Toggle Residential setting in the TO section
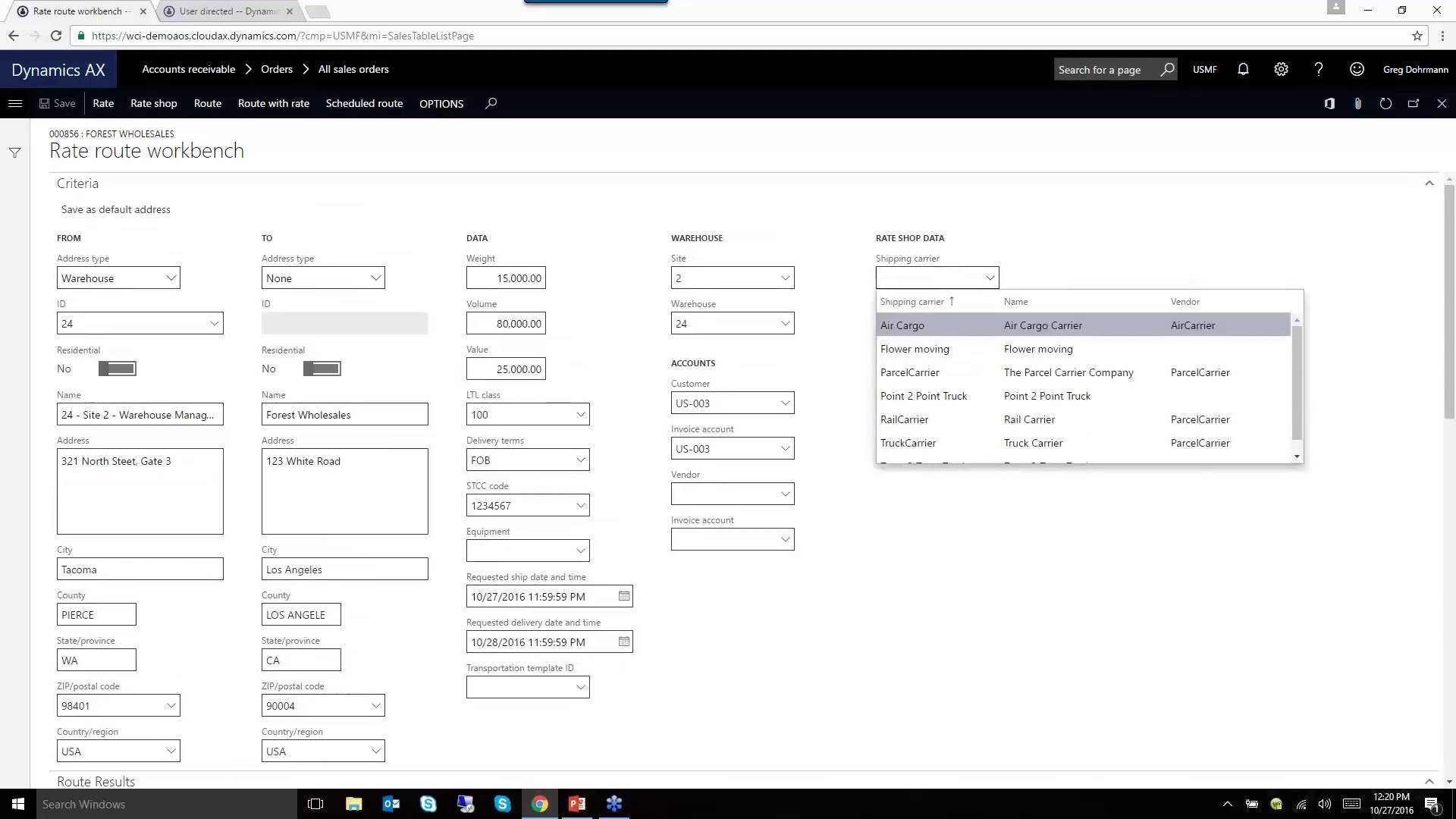This screenshot has height=819, width=1456. 322,369
